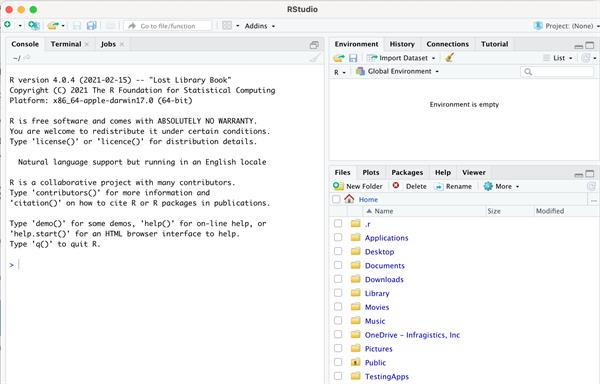The image size is (600, 384).
Task: Open the List view dropdown
Action: (558, 58)
